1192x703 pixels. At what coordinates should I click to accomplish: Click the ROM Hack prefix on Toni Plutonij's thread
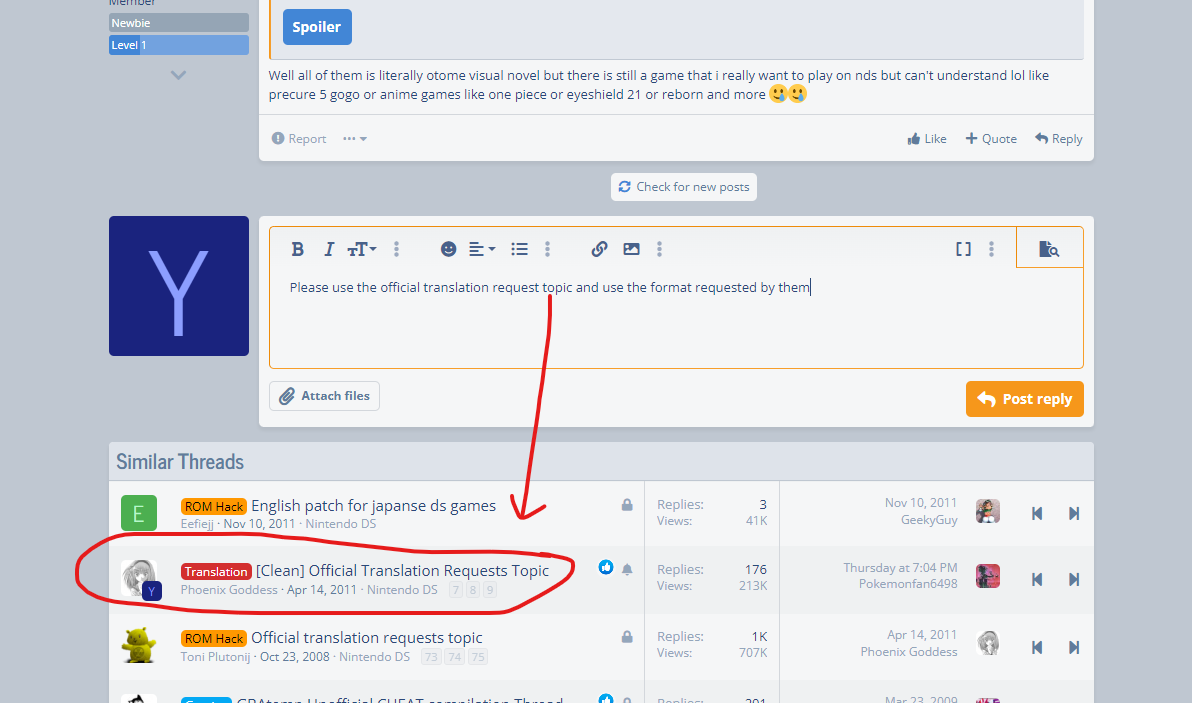tap(214, 638)
